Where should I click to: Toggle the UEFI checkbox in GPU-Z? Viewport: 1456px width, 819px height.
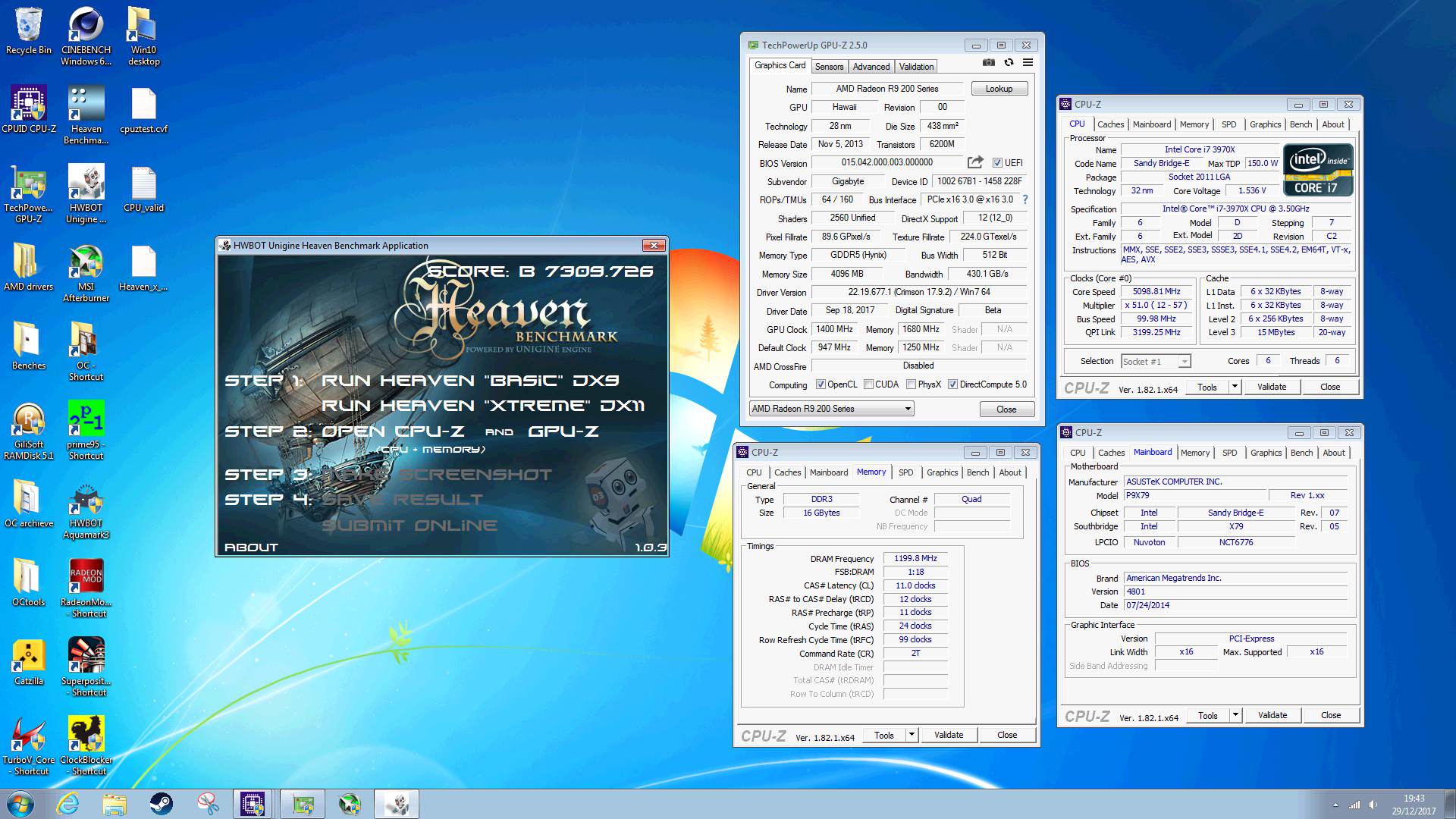pyautogui.click(x=997, y=163)
